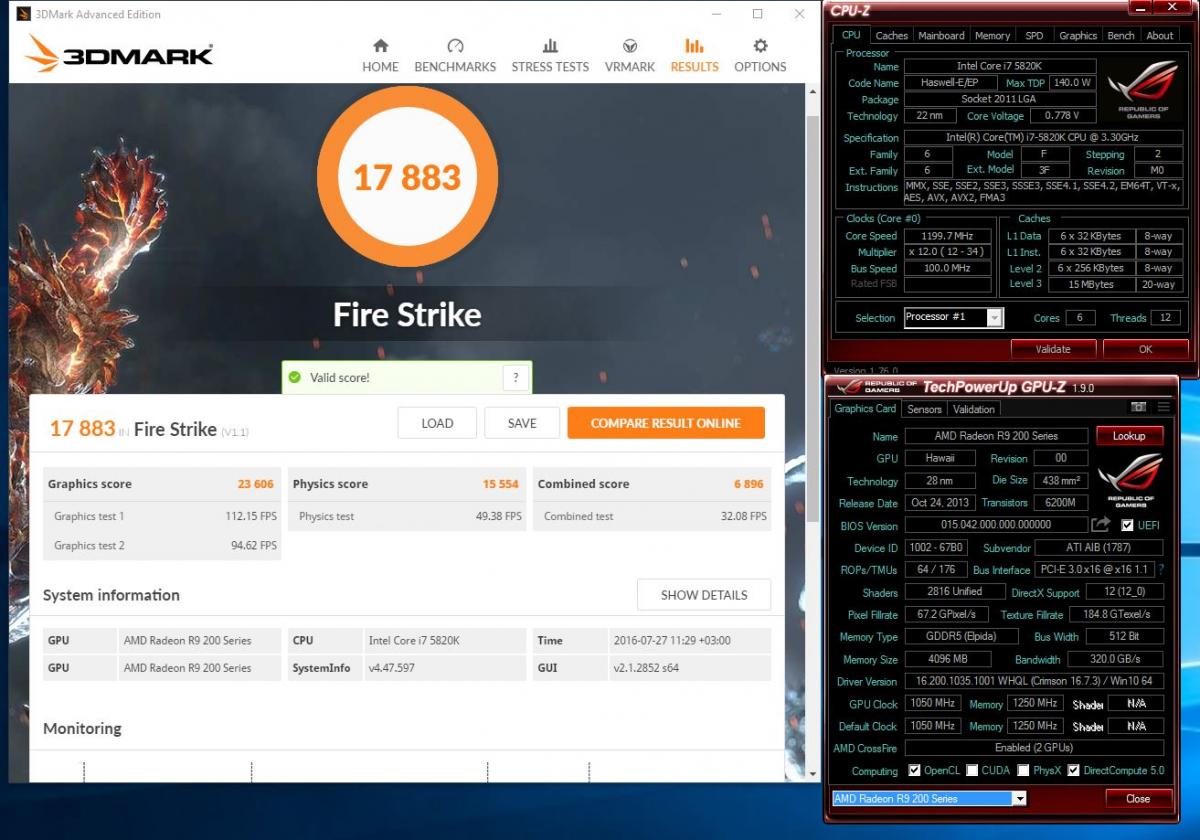Switch to Graphics tab in CPU-Z

[x=1078, y=35]
